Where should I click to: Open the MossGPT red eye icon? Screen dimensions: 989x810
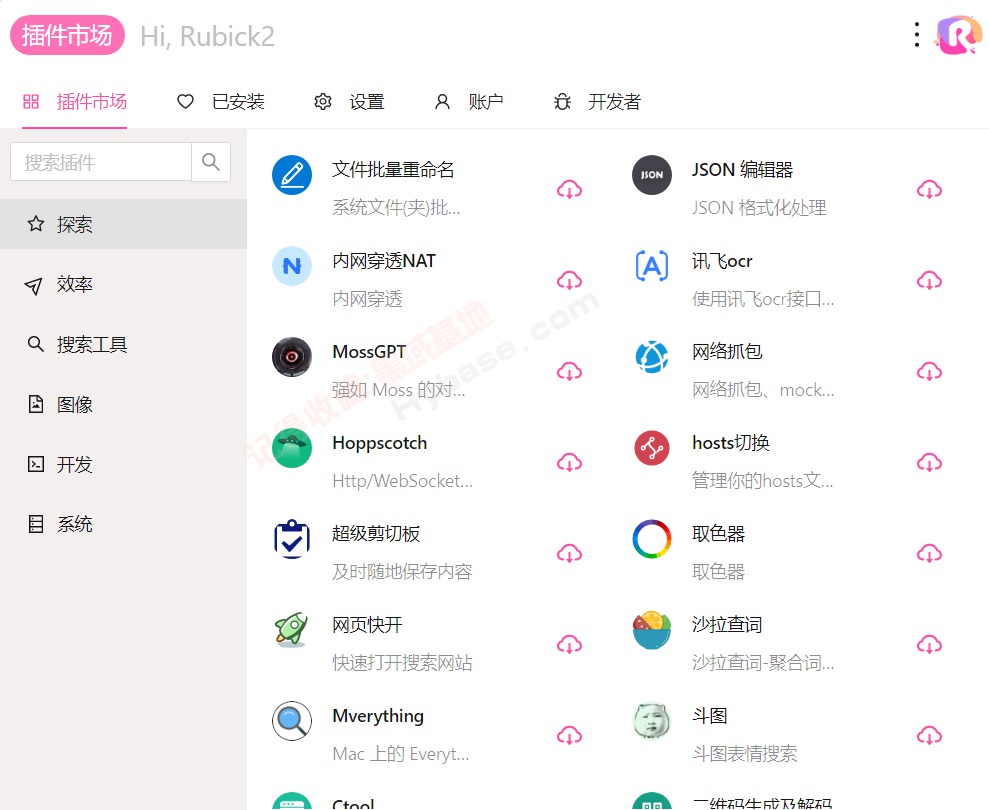tap(292, 356)
